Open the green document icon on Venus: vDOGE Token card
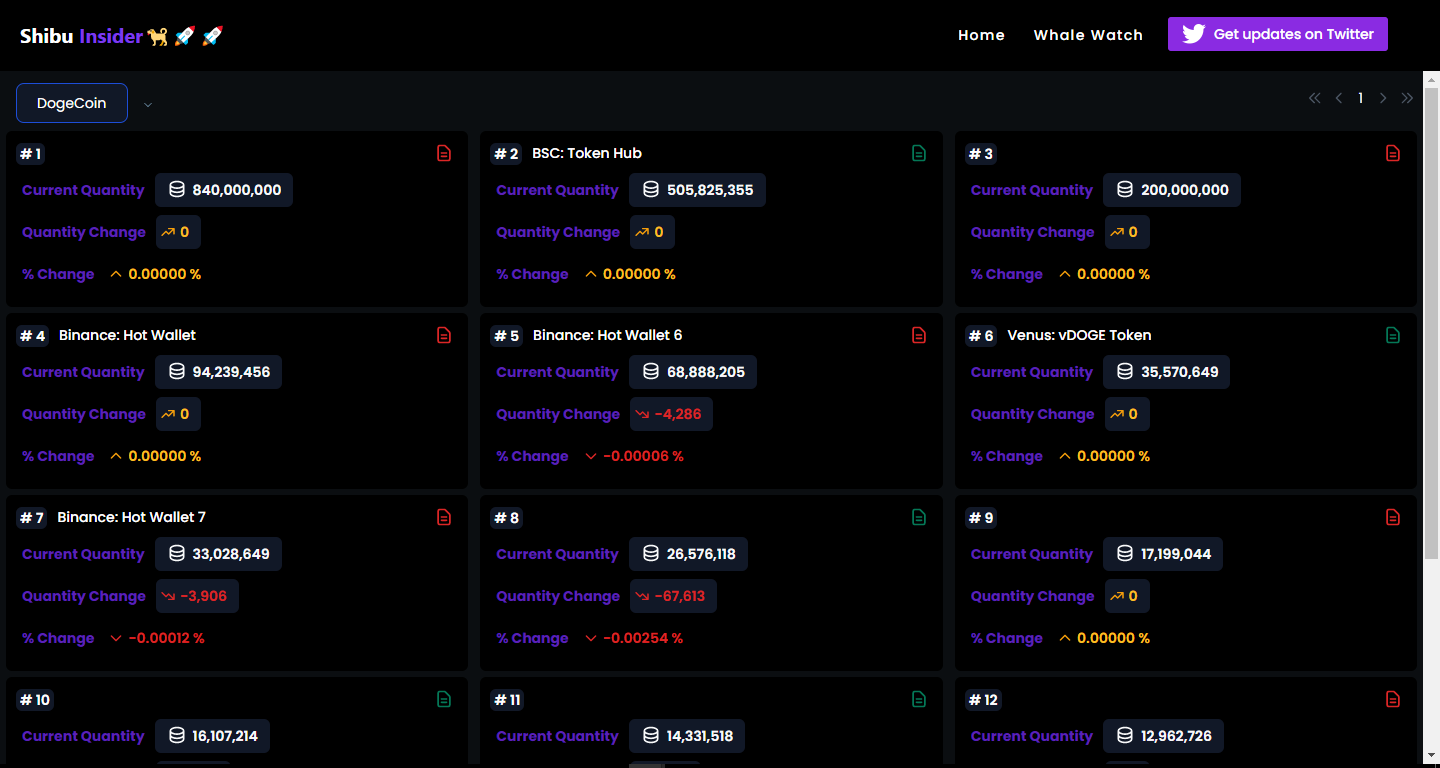 [1393, 335]
